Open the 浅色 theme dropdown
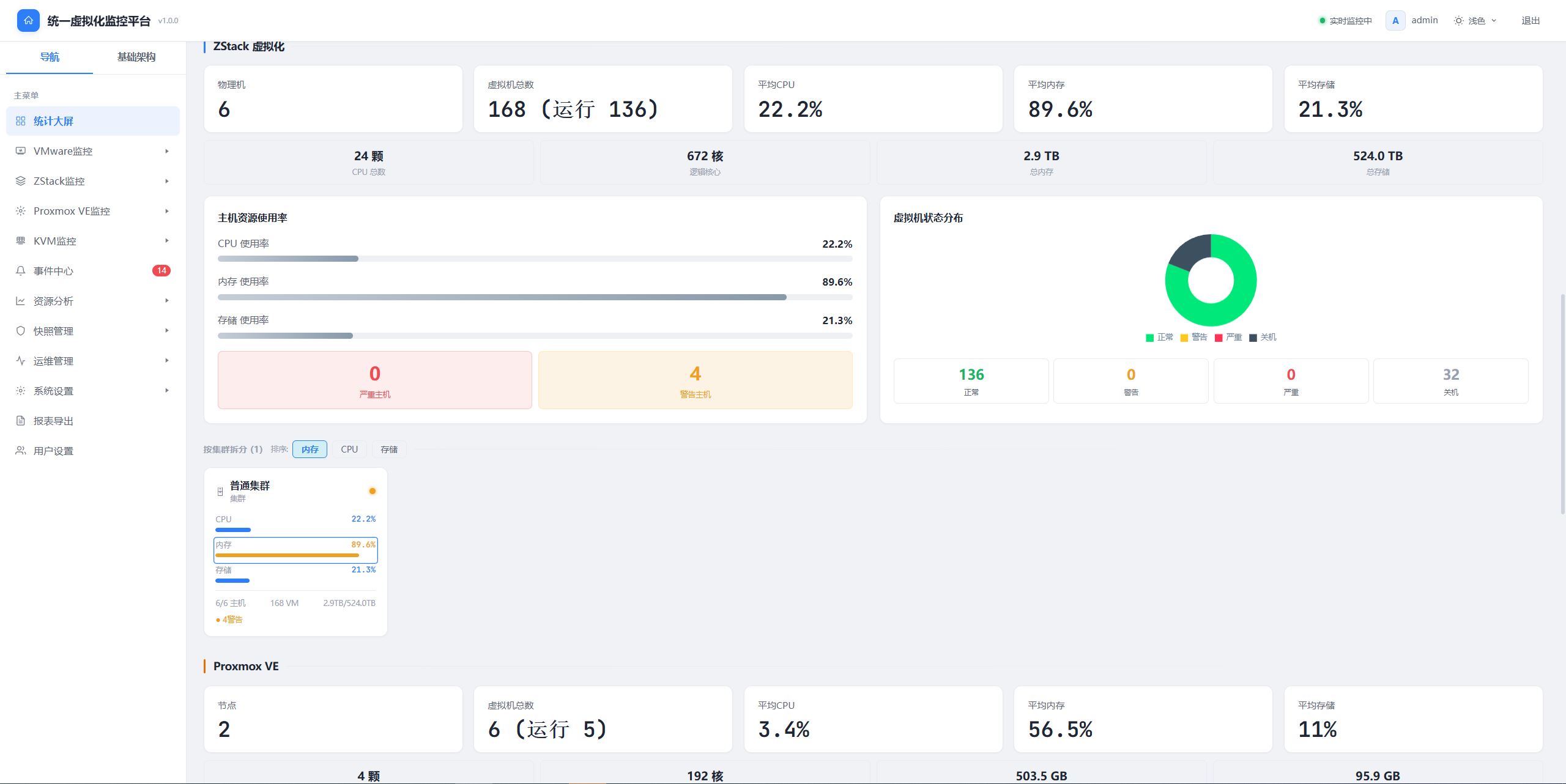This screenshot has width=1566, height=784. (1475, 20)
